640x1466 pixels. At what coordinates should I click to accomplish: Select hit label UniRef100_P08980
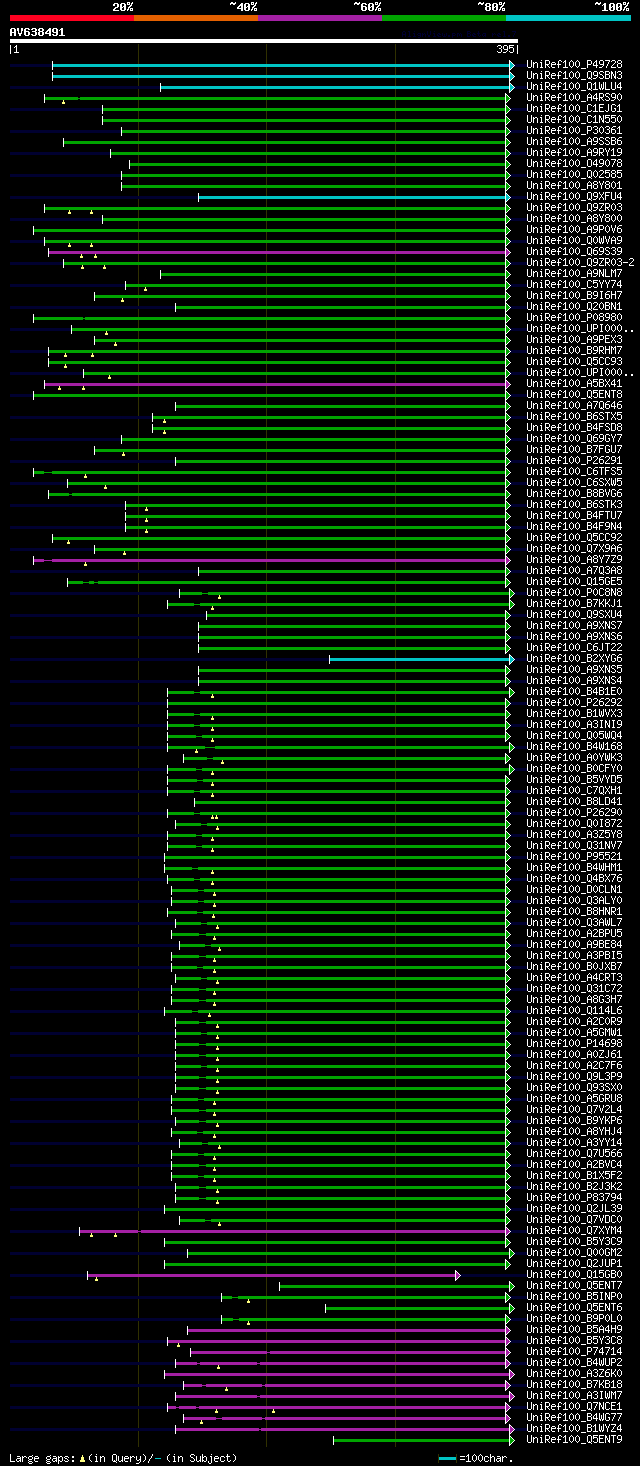[x=574, y=317]
